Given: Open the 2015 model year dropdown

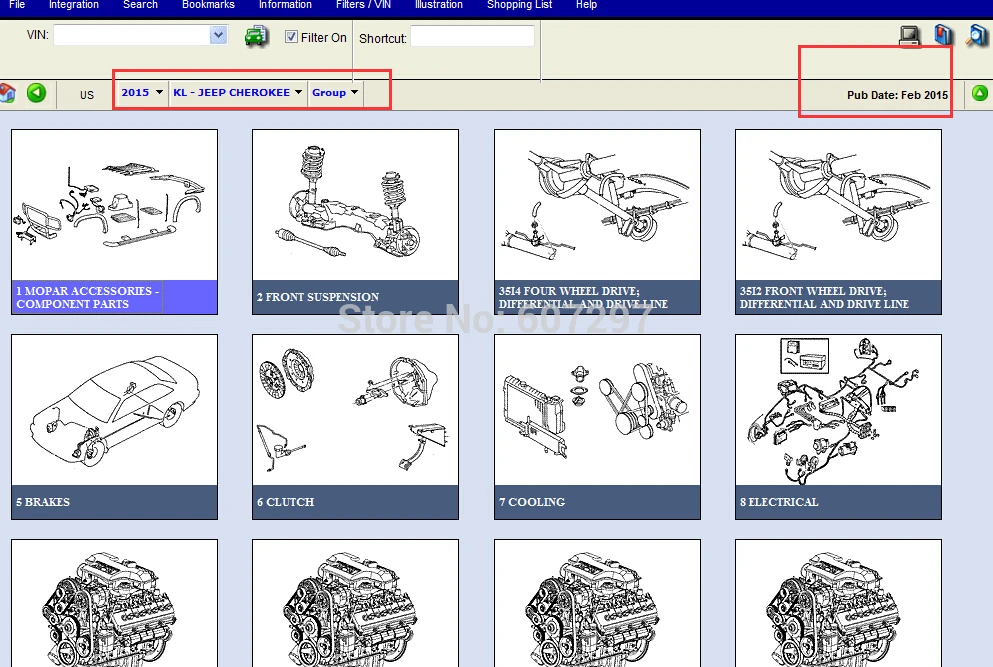Looking at the screenshot, I should pos(142,92).
